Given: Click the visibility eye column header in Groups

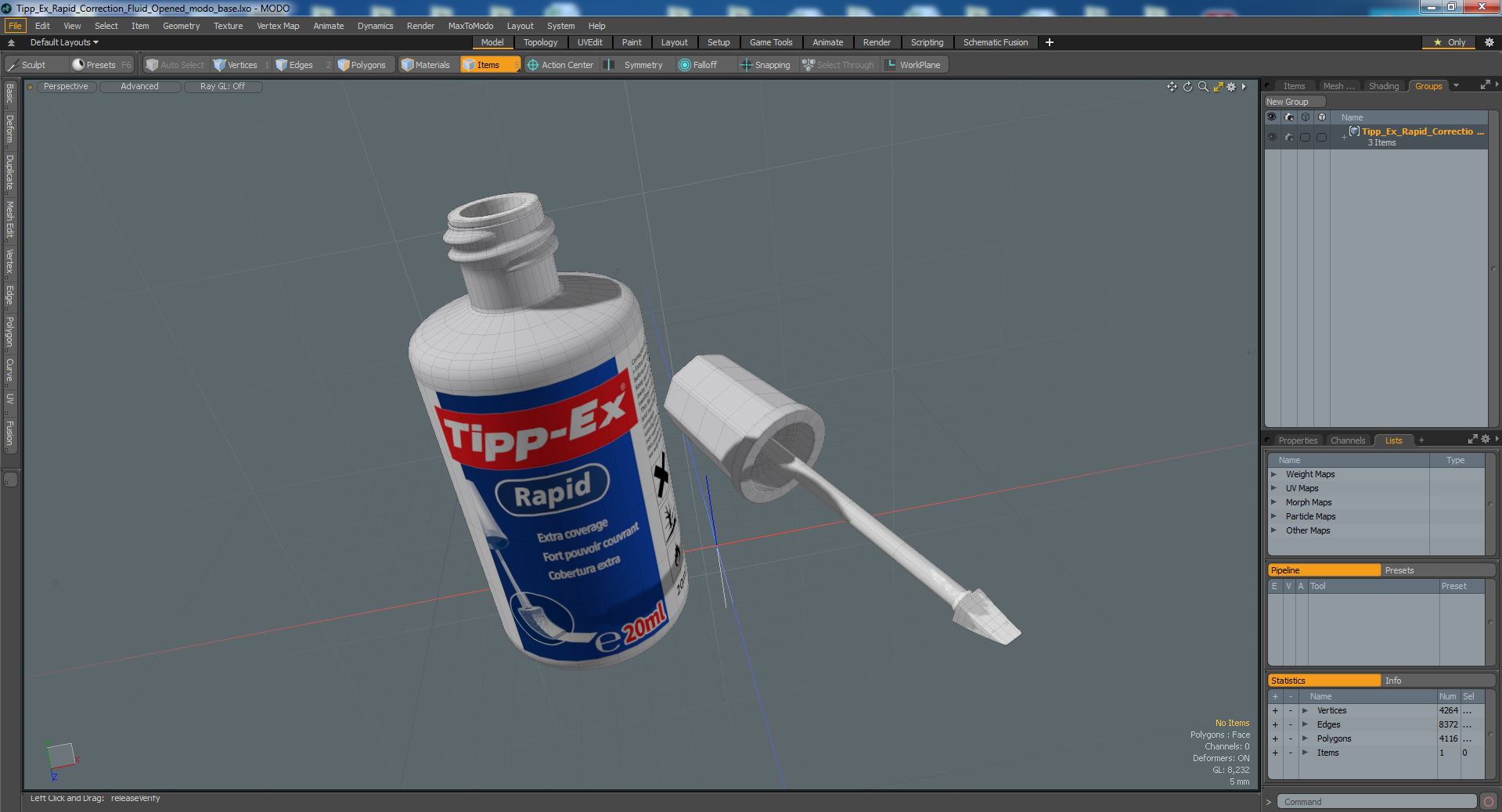Looking at the screenshot, I should (1272, 117).
